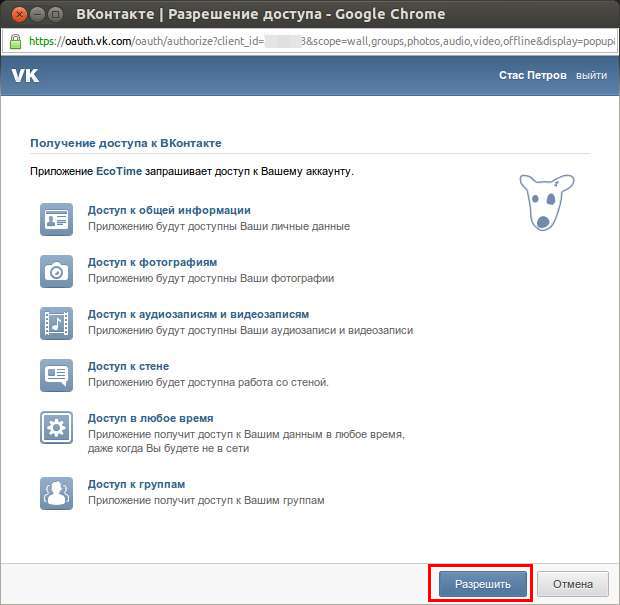Click the camera icon for photos access

(x=56, y=270)
